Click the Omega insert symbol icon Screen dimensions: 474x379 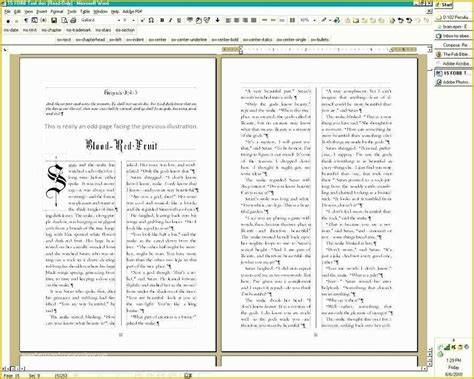point(151,20)
